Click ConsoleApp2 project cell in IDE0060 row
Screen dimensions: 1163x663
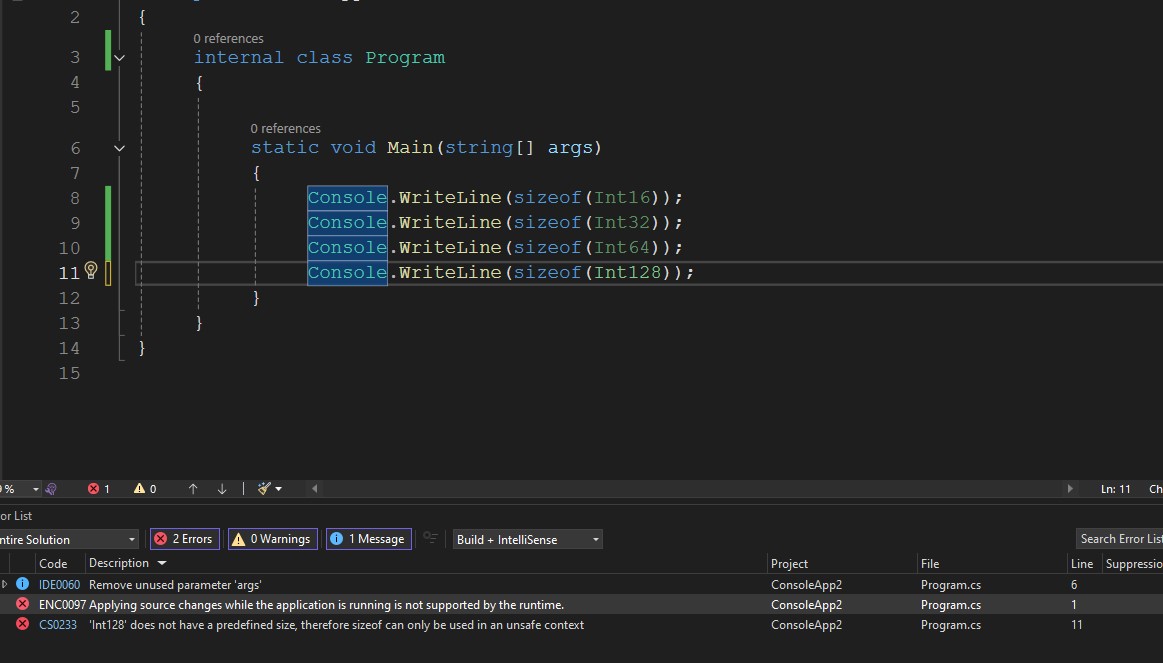(x=806, y=584)
